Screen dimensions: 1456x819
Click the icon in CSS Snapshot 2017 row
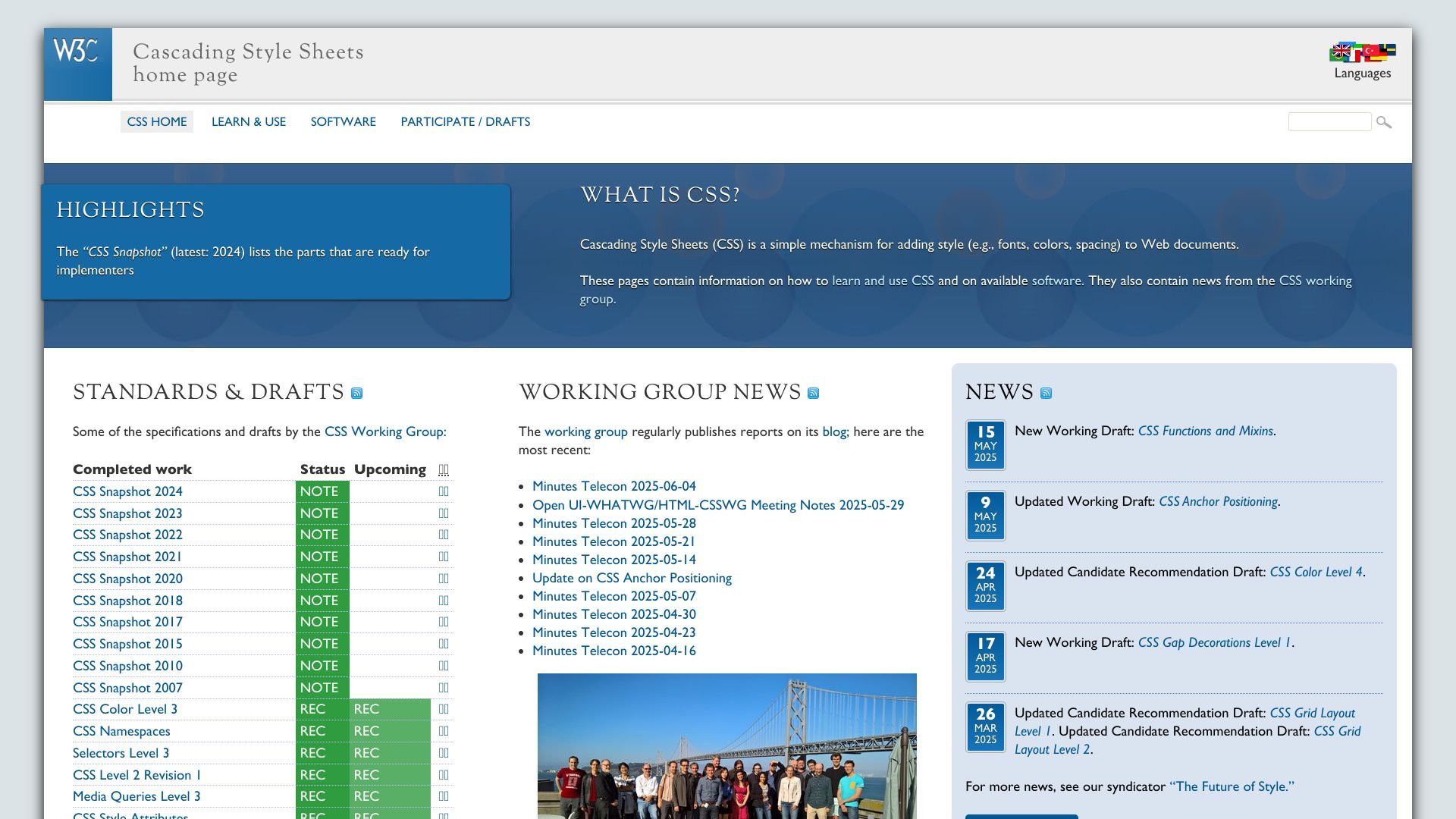click(444, 622)
